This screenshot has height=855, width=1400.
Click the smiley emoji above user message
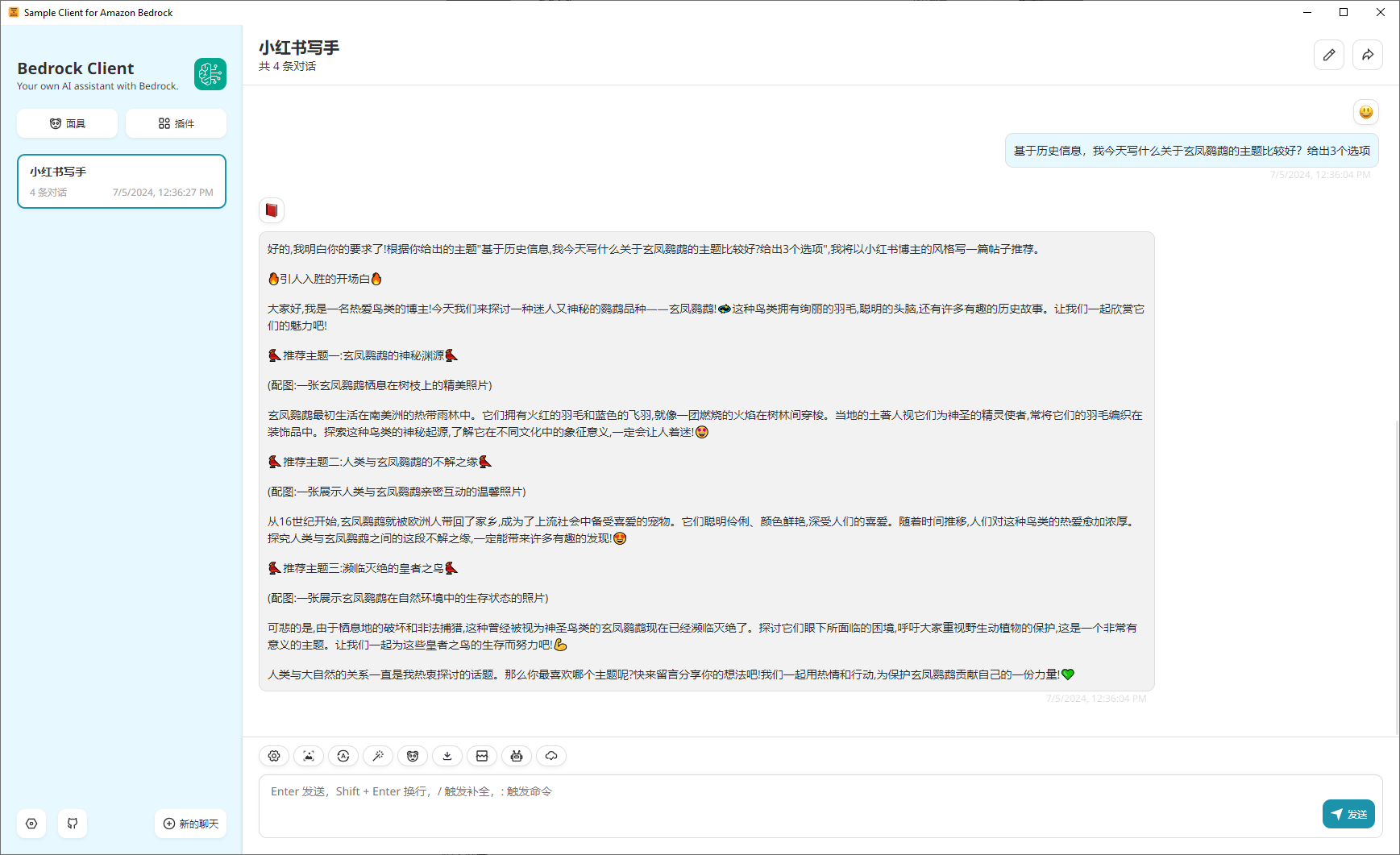[1366, 112]
